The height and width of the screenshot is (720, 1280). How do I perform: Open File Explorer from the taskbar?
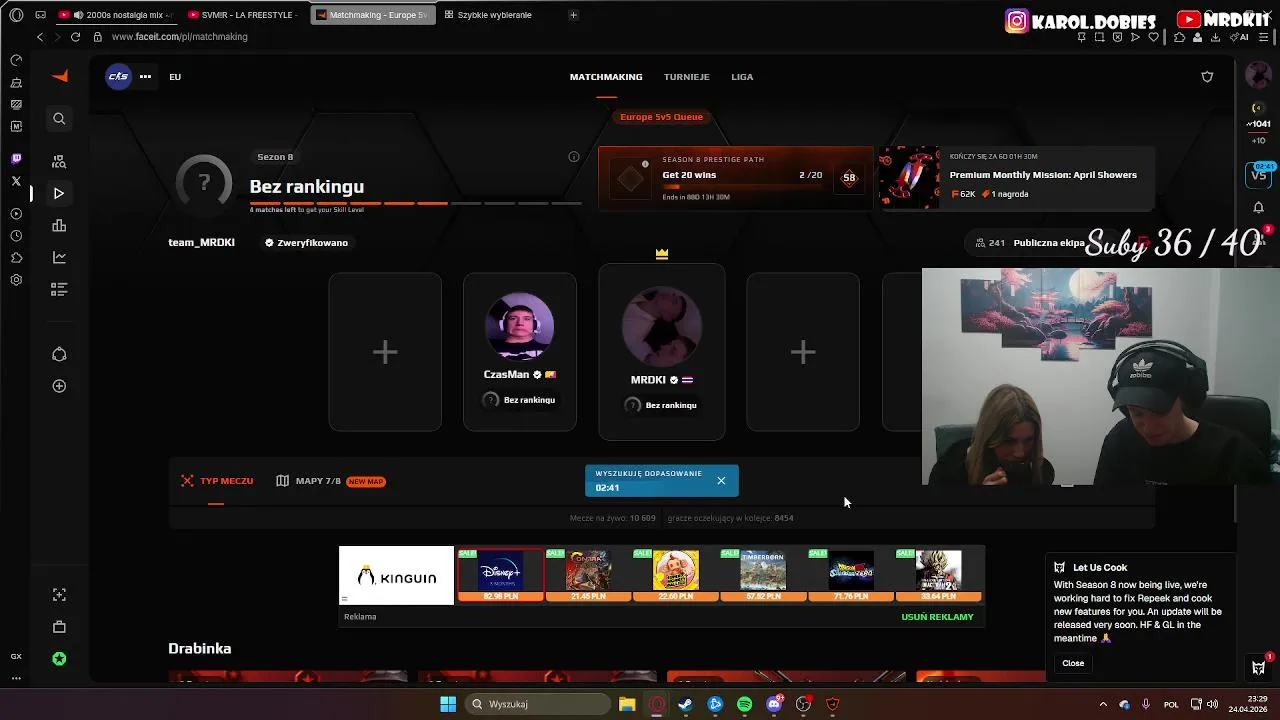tap(627, 704)
